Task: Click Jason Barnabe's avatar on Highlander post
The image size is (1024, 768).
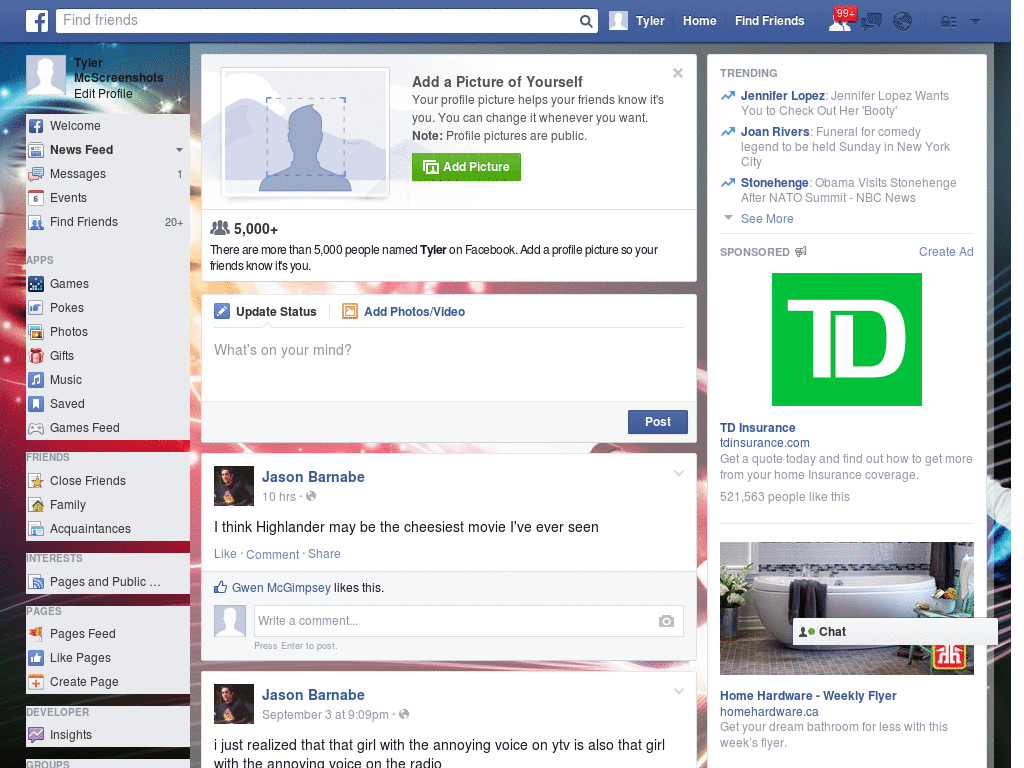Action: (x=234, y=486)
